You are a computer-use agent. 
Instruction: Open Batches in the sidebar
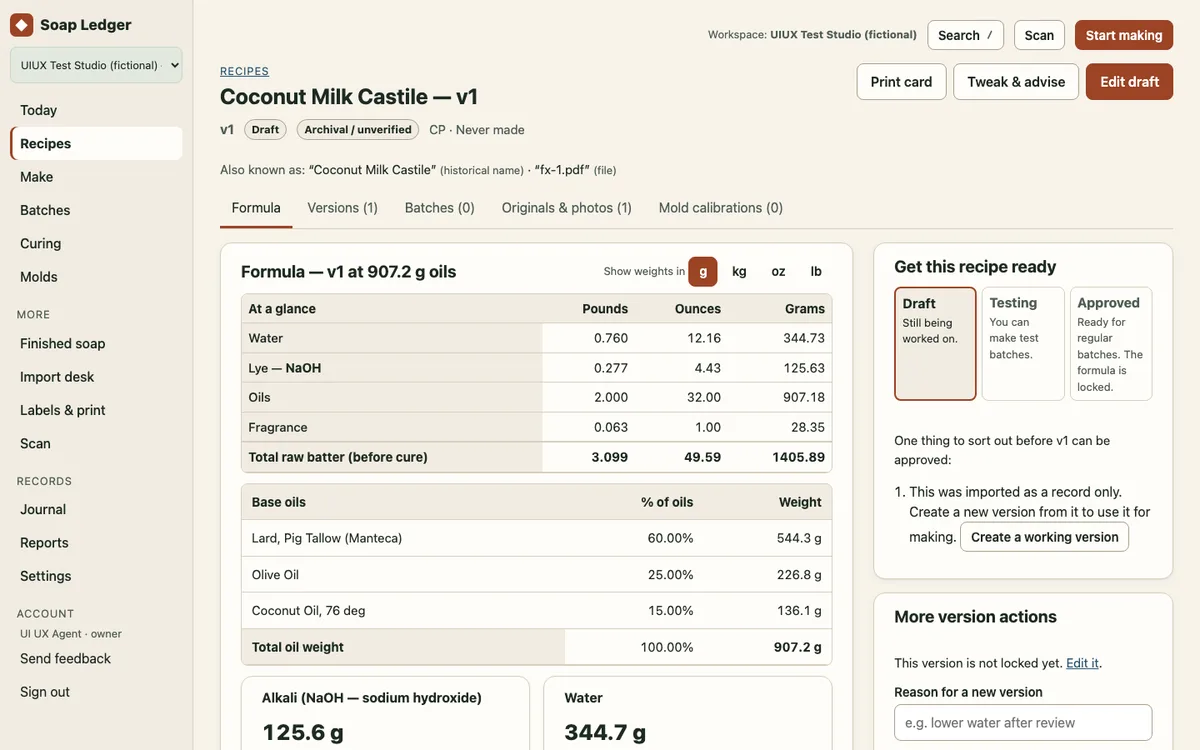(x=96, y=210)
